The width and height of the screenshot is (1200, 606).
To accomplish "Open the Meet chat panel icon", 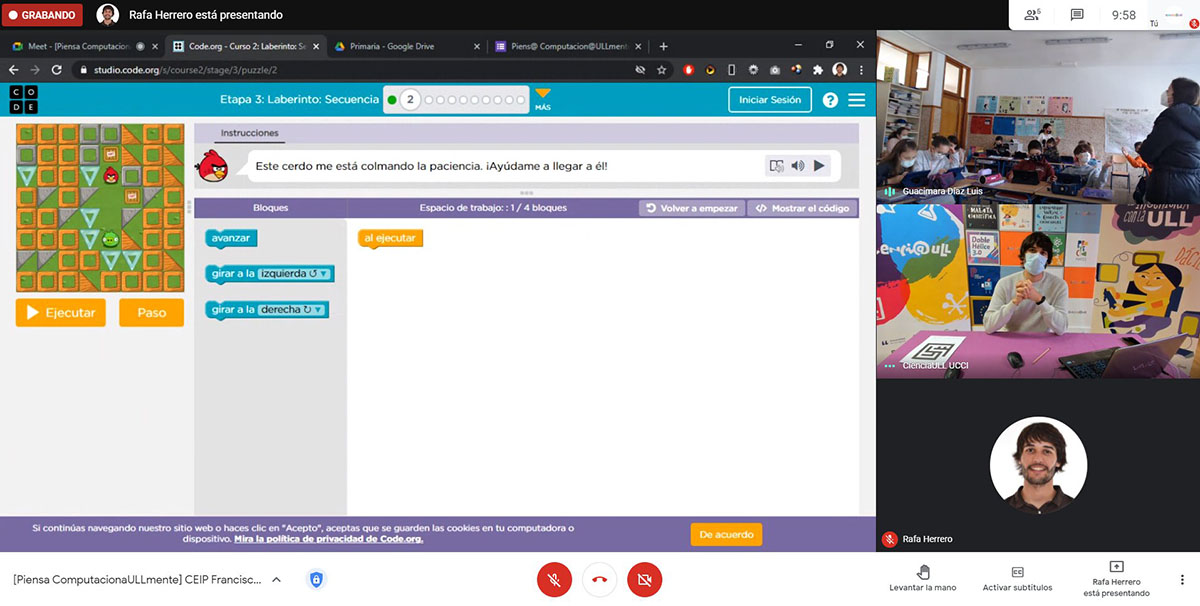I will (1077, 15).
